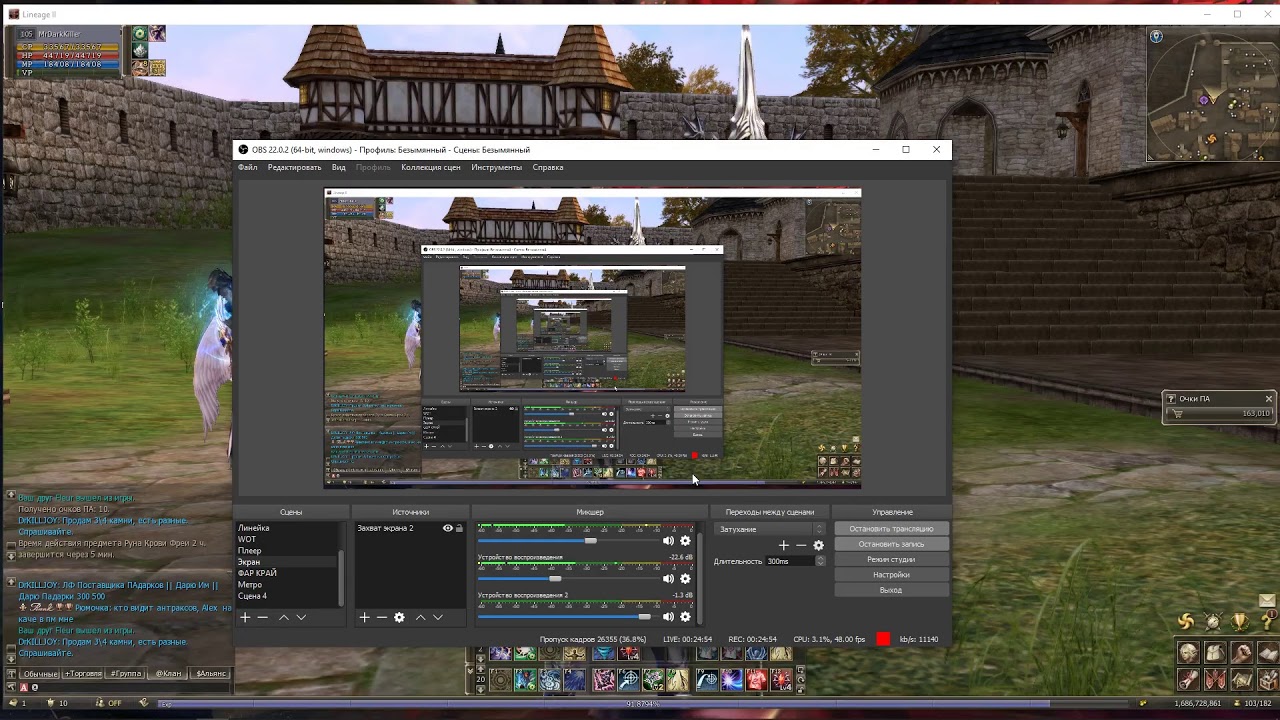Open settings gear for first mixer channel
This screenshot has height=720, width=1280.
(x=685, y=541)
